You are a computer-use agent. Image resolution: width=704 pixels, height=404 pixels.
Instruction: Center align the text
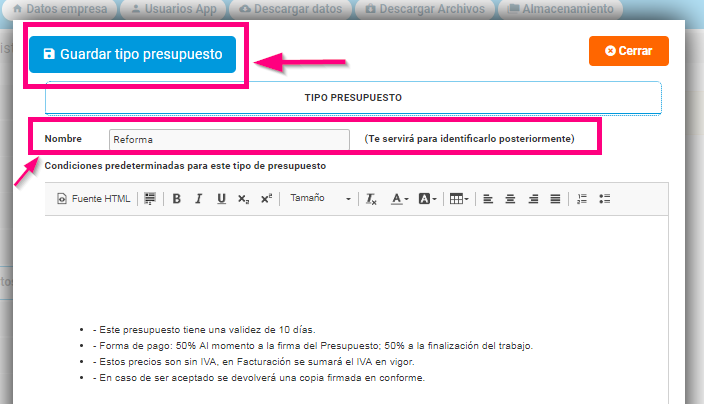511,199
